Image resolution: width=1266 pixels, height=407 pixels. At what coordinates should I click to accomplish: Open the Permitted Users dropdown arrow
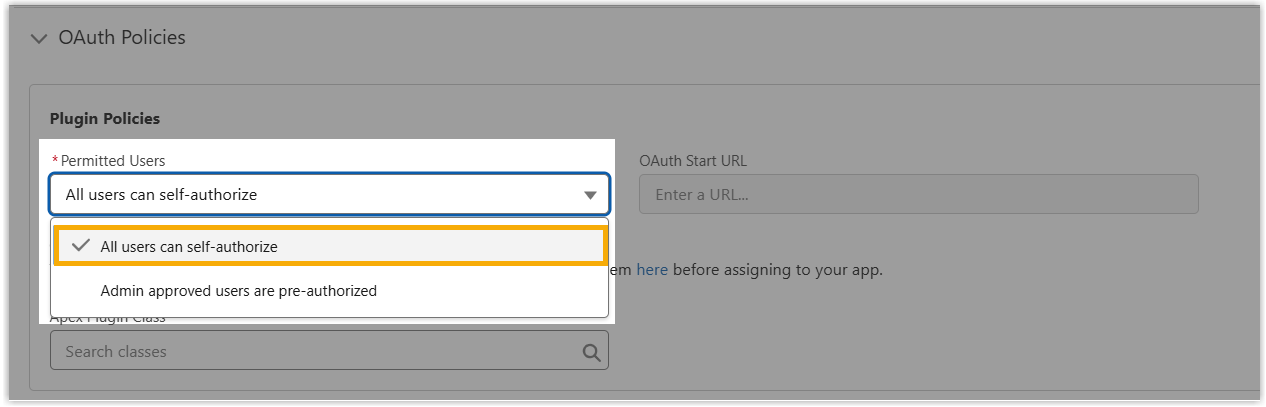(x=590, y=195)
